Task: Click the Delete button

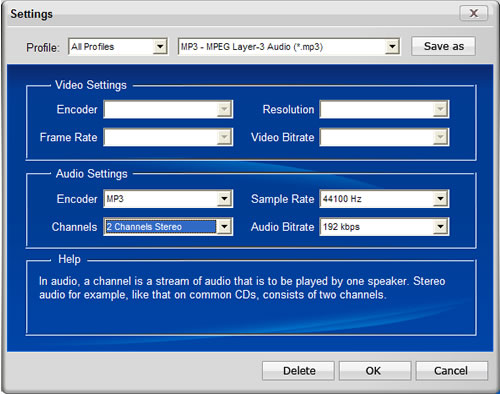Action: click(x=298, y=371)
